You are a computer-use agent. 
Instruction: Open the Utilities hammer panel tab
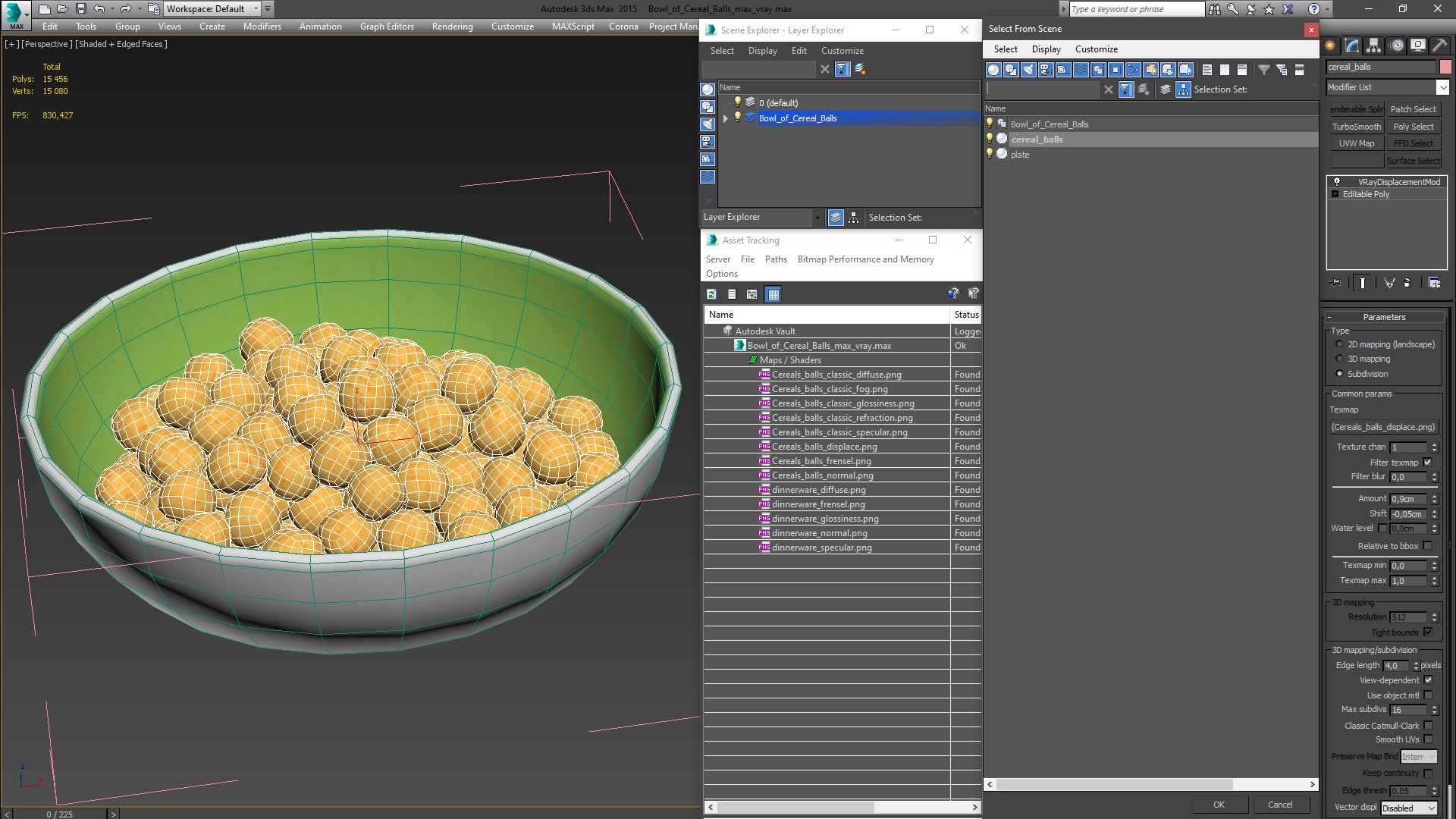[x=1440, y=45]
